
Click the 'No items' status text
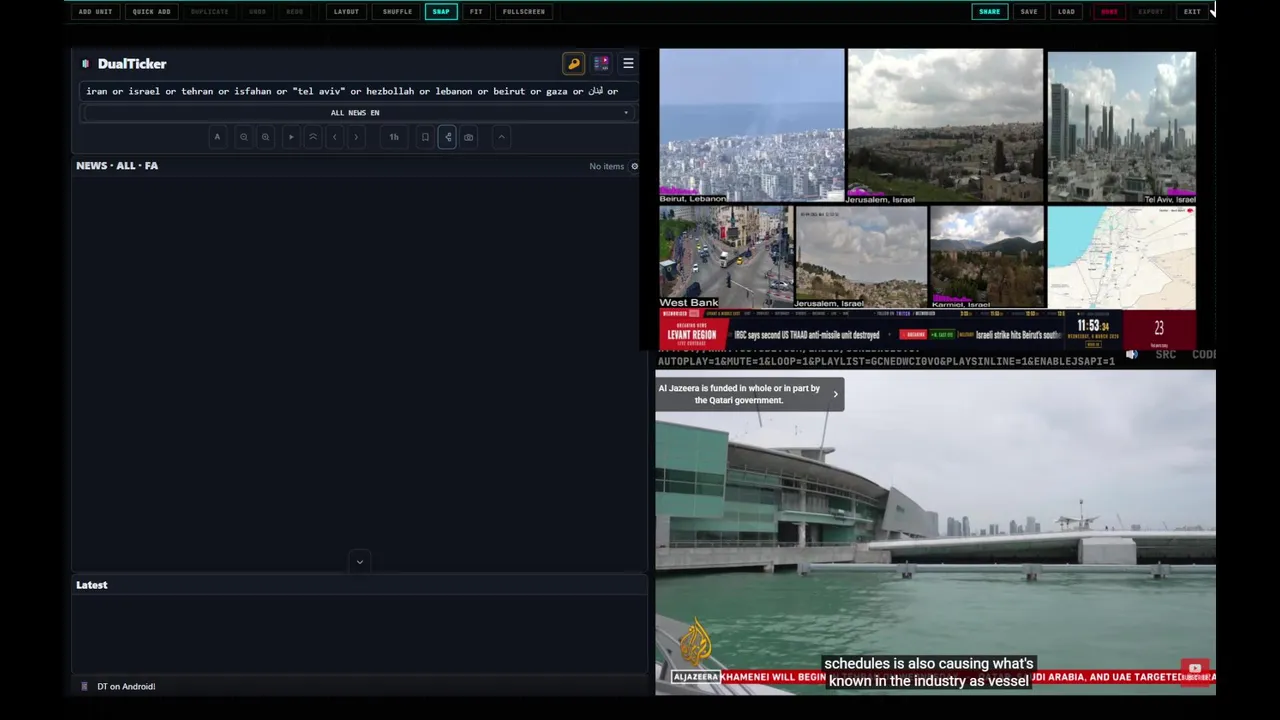tap(607, 166)
